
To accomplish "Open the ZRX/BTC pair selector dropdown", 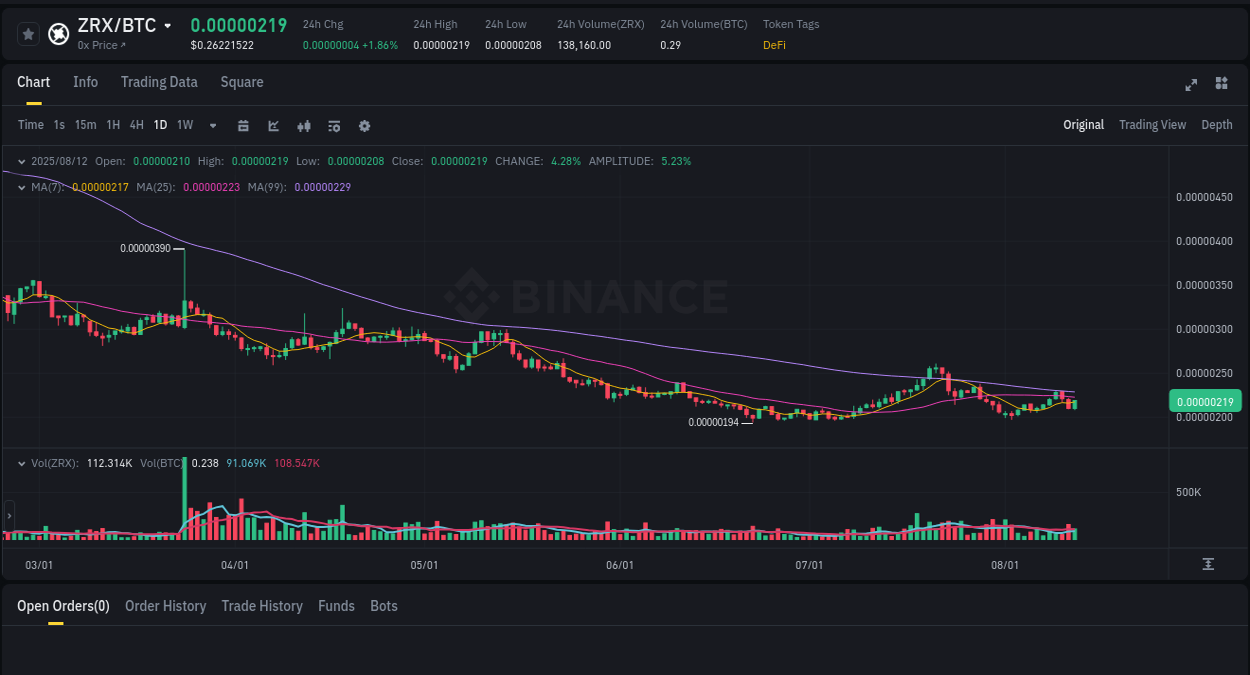I will click(x=167, y=26).
